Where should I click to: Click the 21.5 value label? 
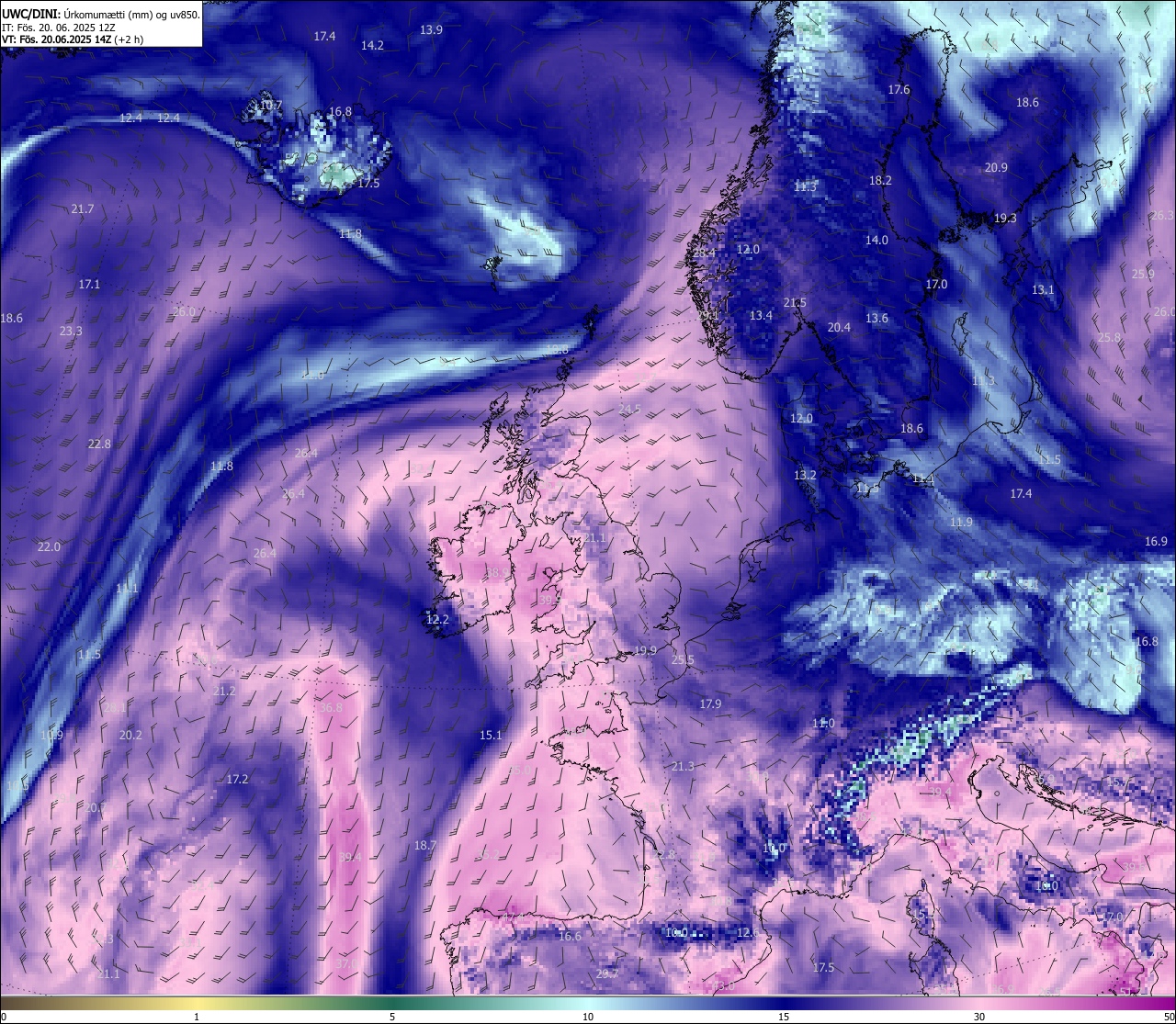click(x=795, y=303)
